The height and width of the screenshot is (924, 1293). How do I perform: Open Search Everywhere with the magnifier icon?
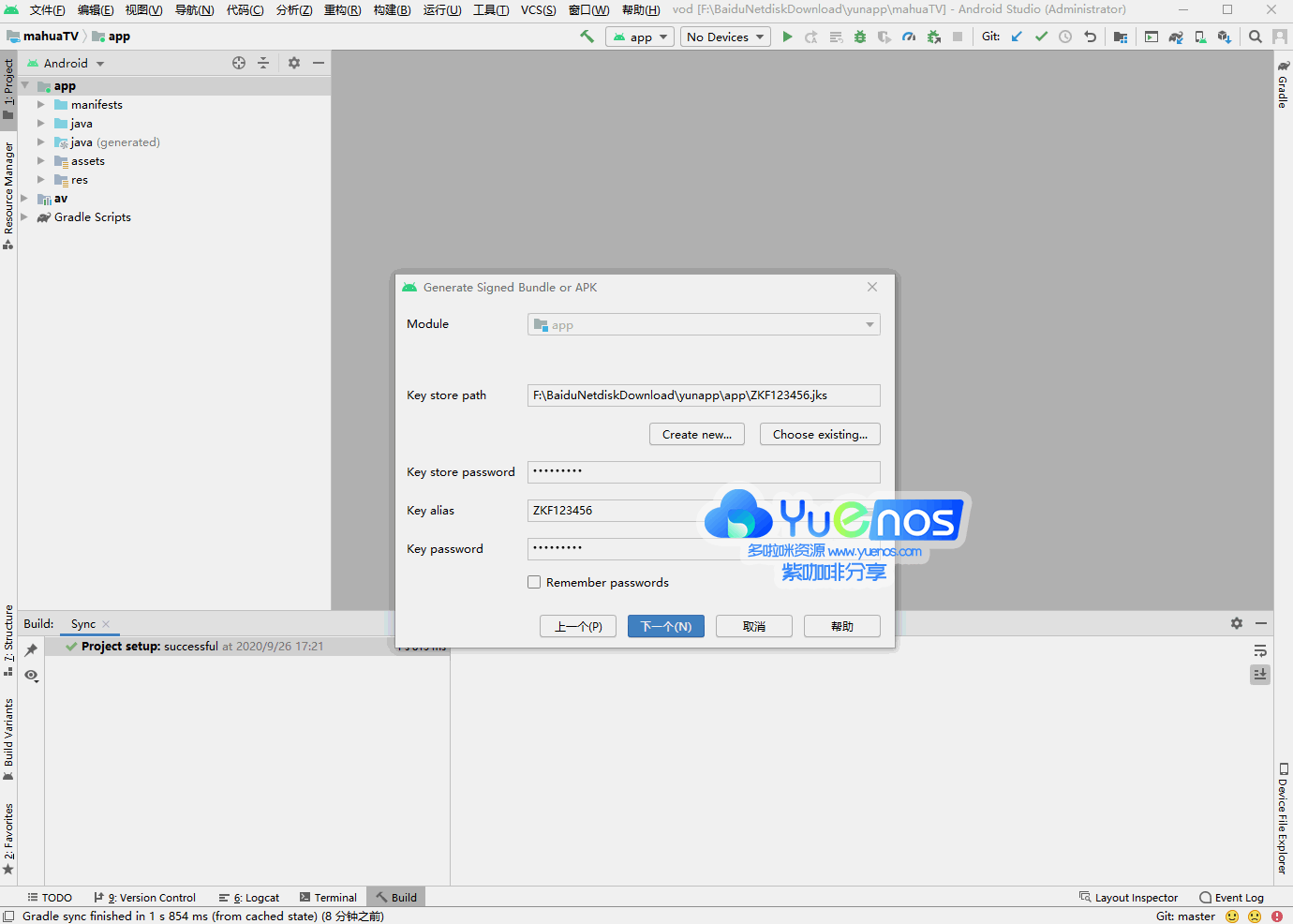pos(1255,37)
